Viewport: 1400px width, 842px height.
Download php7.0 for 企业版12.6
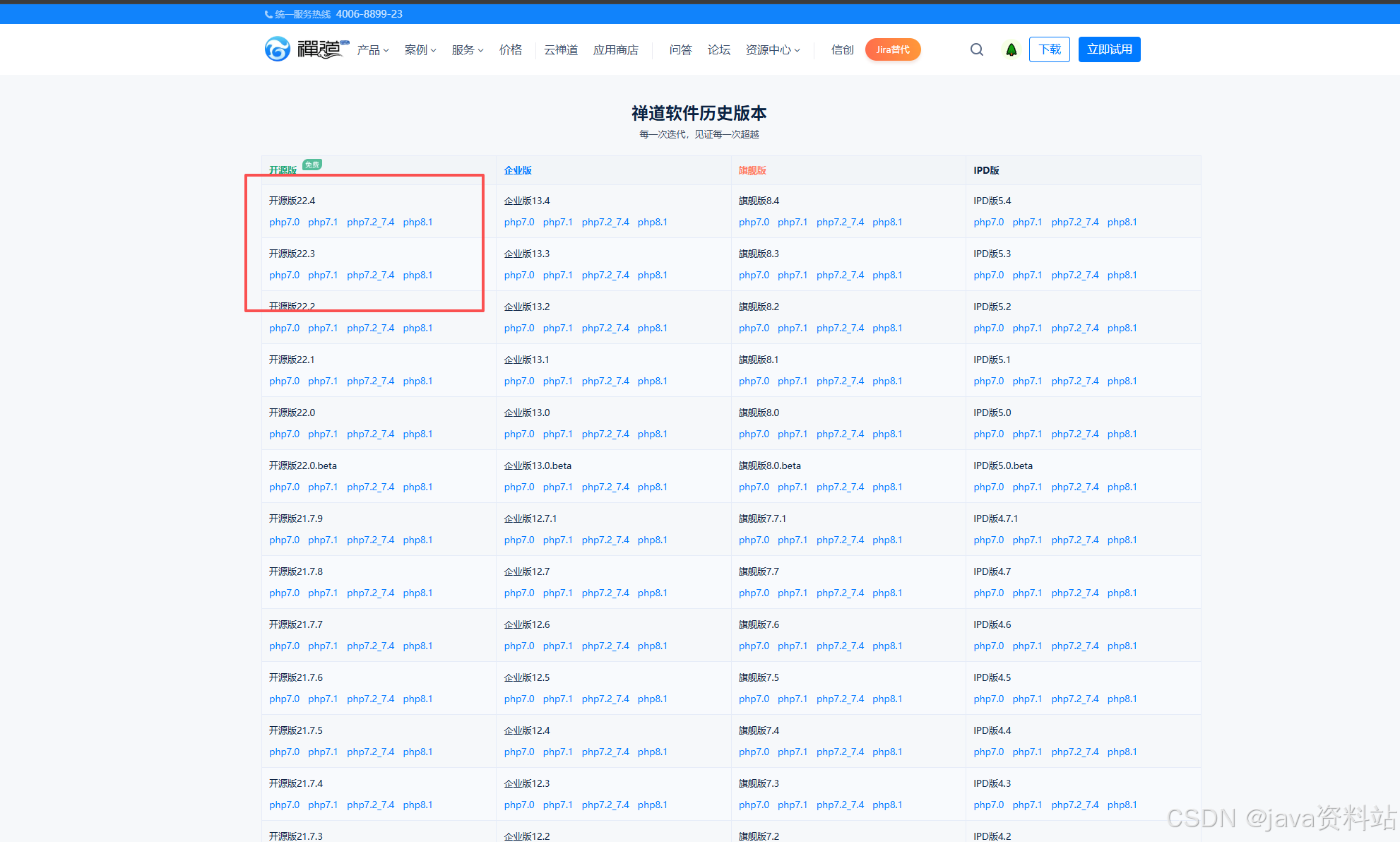pyautogui.click(x=519, y=646)
